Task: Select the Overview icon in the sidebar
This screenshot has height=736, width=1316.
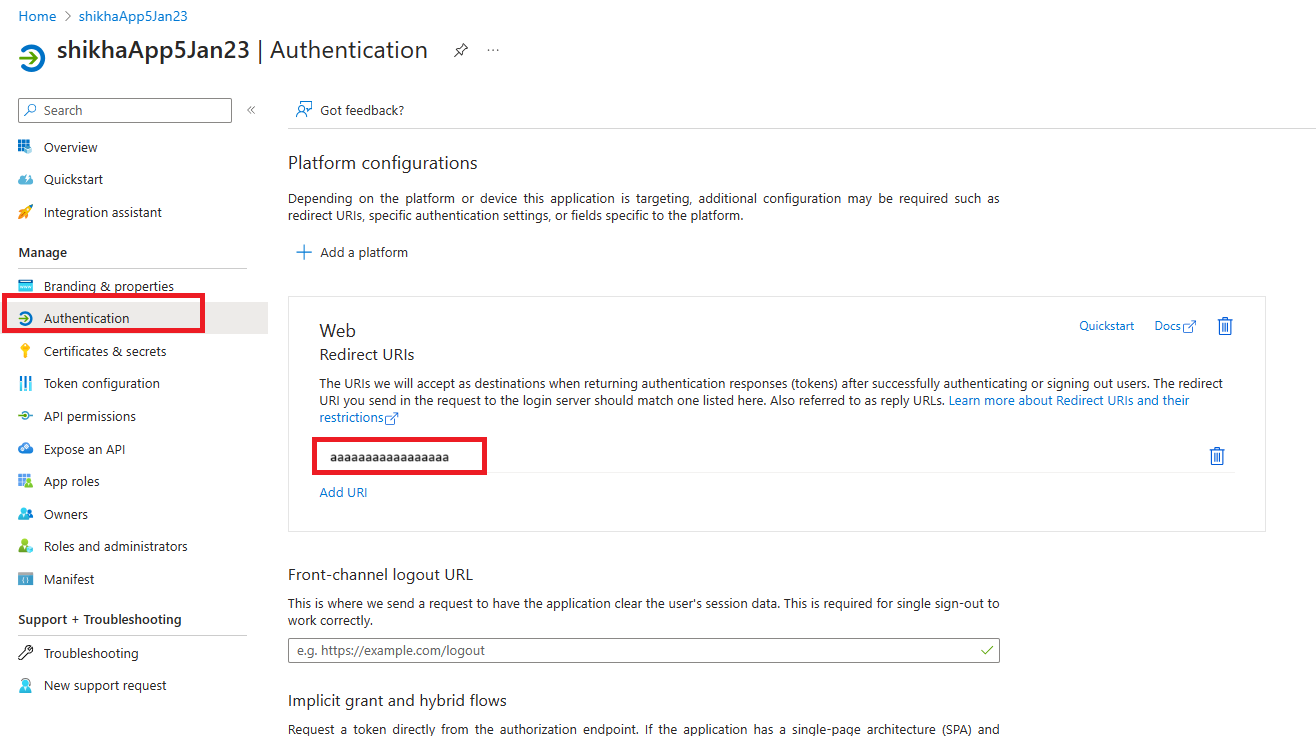Action: click(x=24, y=146)
